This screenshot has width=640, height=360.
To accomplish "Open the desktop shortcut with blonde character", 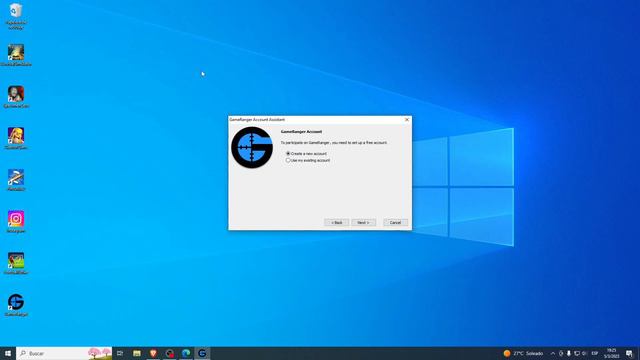I will tap(16, 138).
